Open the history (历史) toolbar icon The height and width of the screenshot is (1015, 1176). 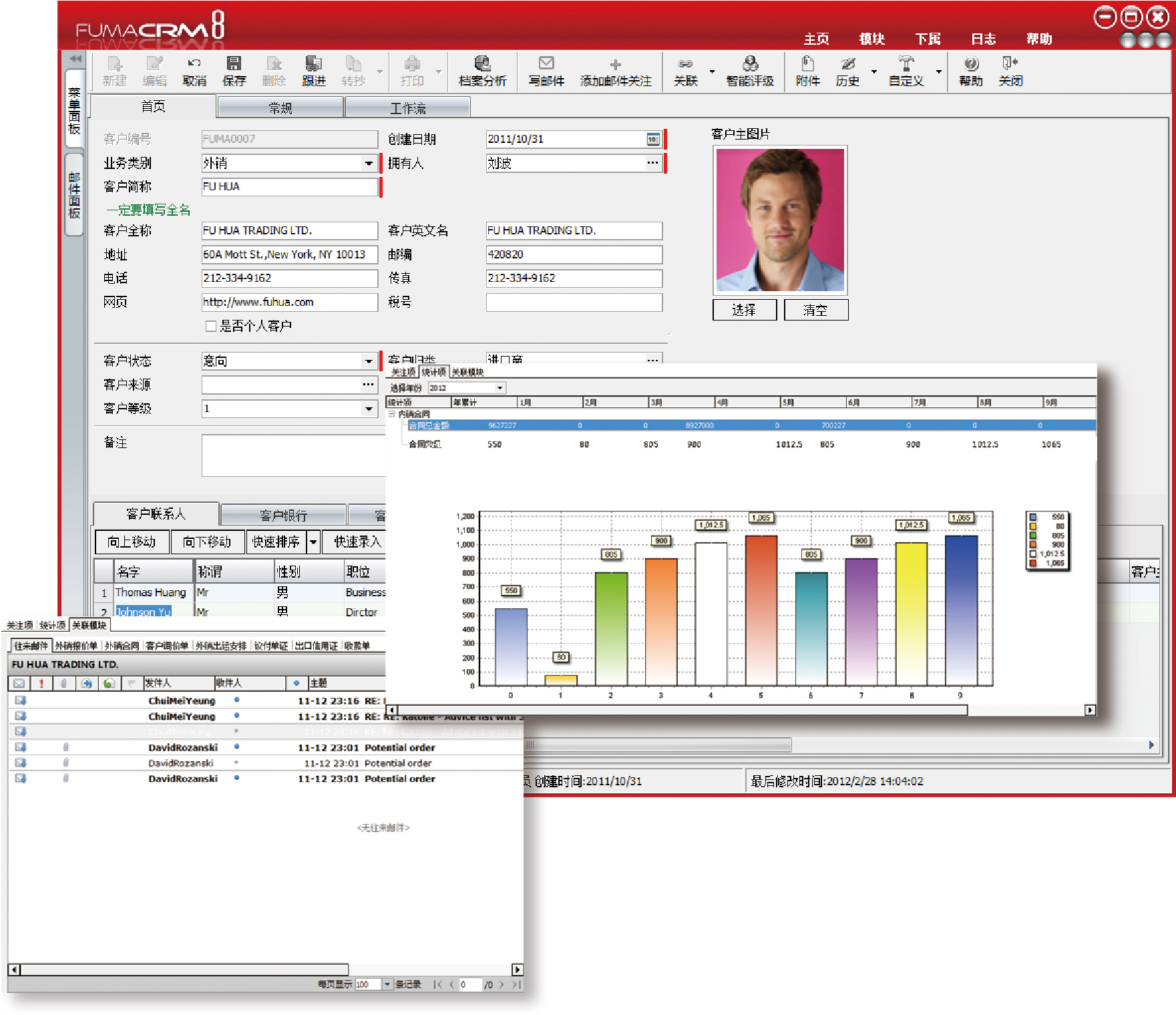847,64
